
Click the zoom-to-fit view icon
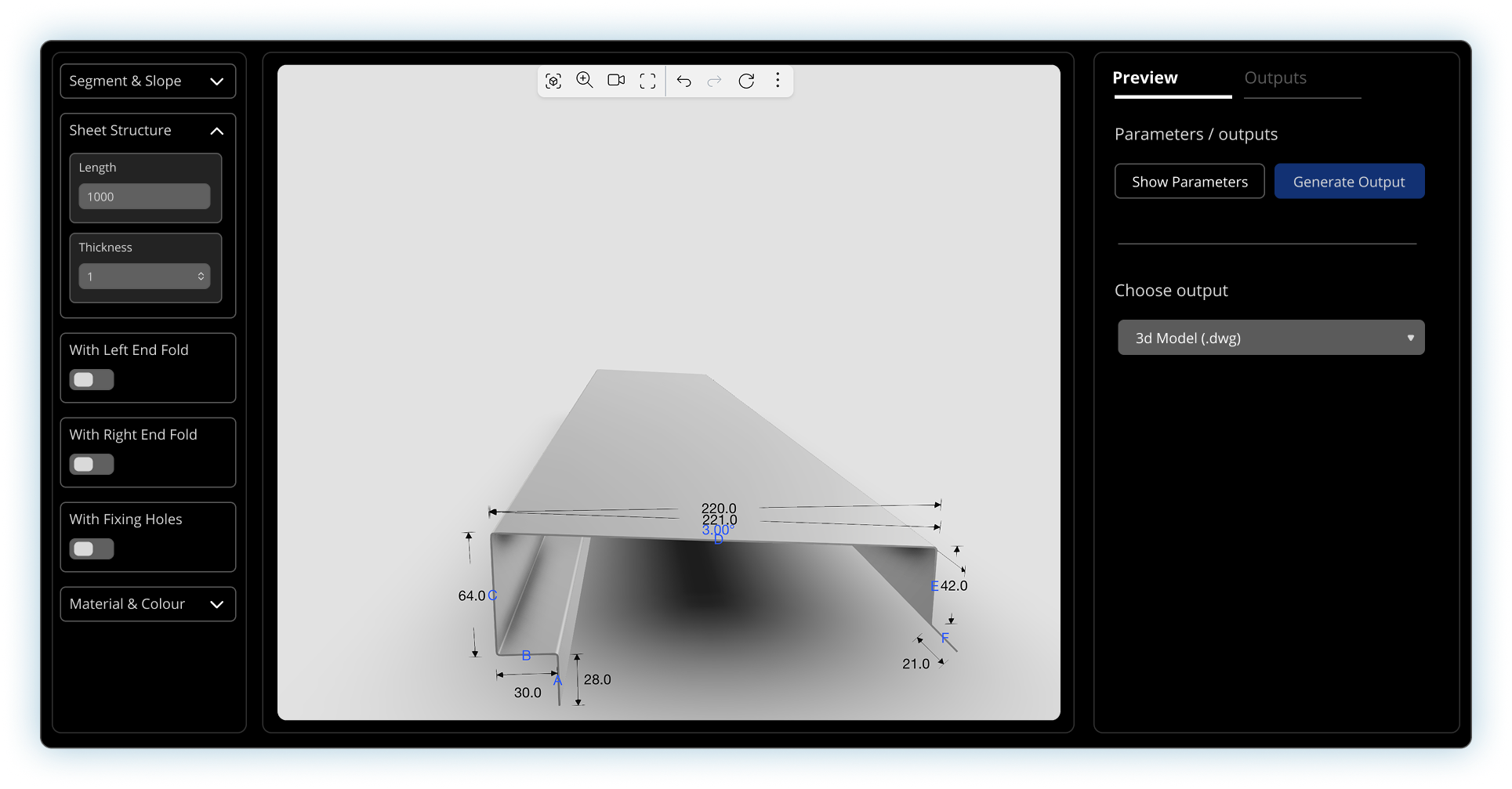tap(553, 81)
